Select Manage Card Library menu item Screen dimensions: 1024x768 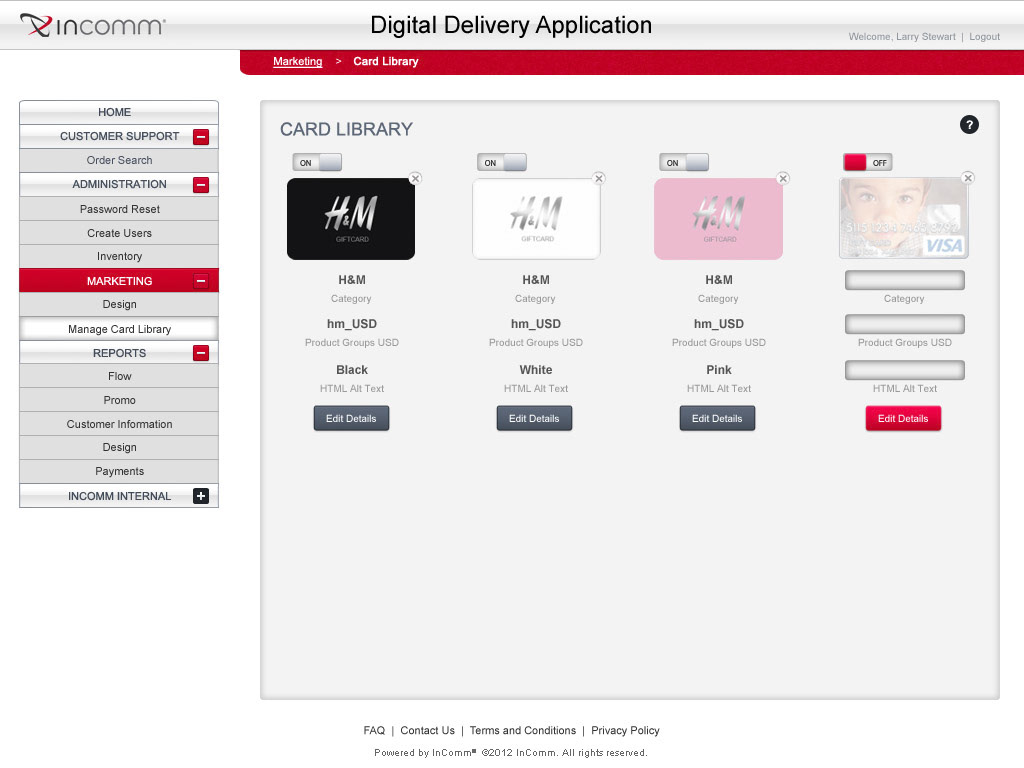tap(119, 329)
